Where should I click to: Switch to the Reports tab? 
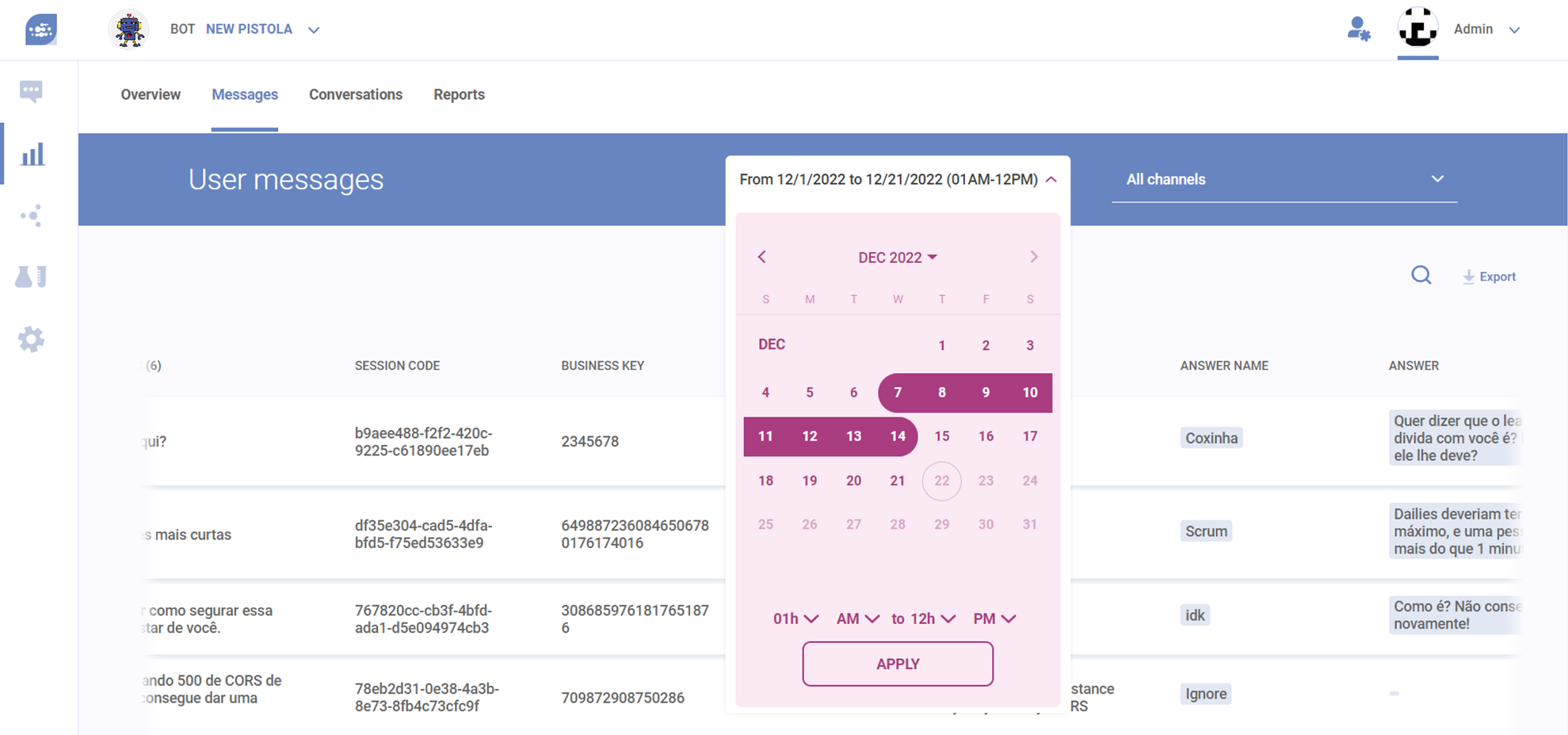(459, 94)
